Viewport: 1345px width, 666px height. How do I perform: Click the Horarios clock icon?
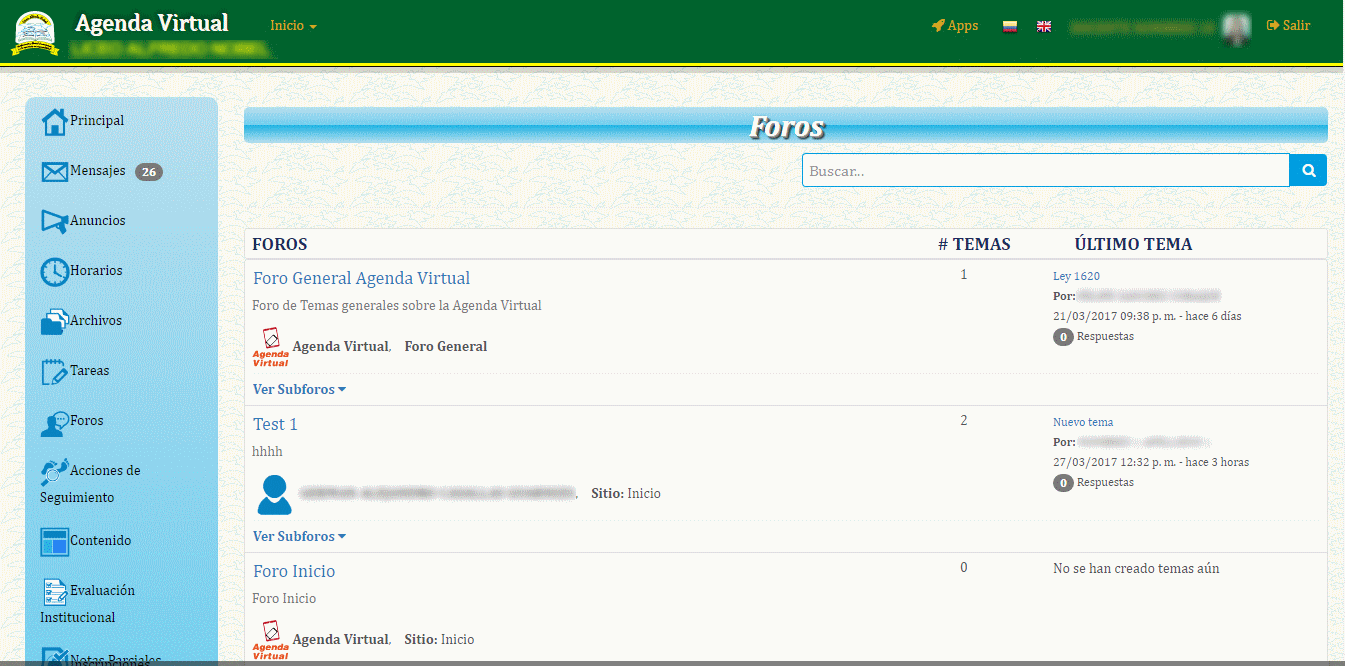(x=54, y=271)
